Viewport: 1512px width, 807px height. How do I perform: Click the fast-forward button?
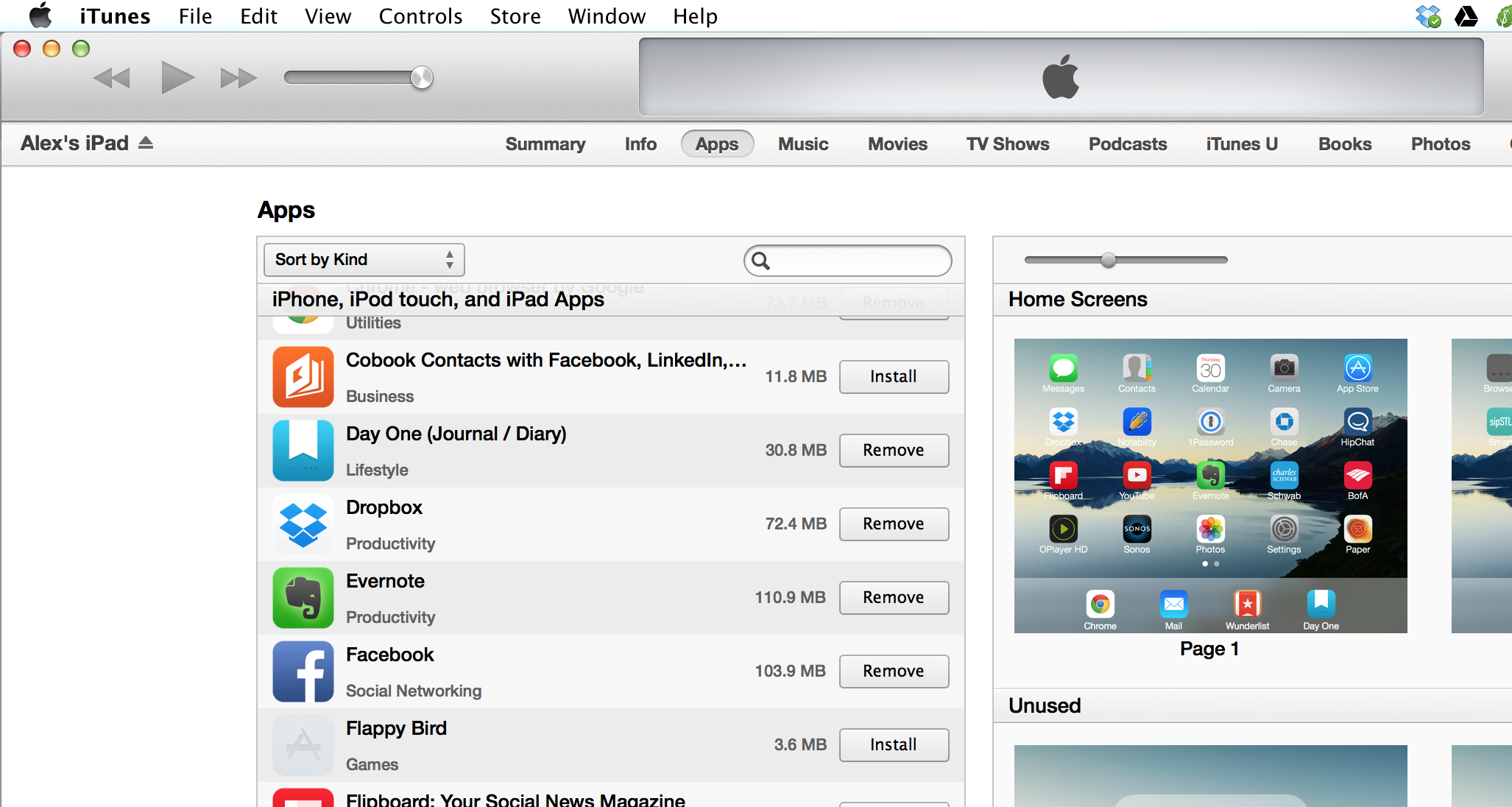coord(238,78)
